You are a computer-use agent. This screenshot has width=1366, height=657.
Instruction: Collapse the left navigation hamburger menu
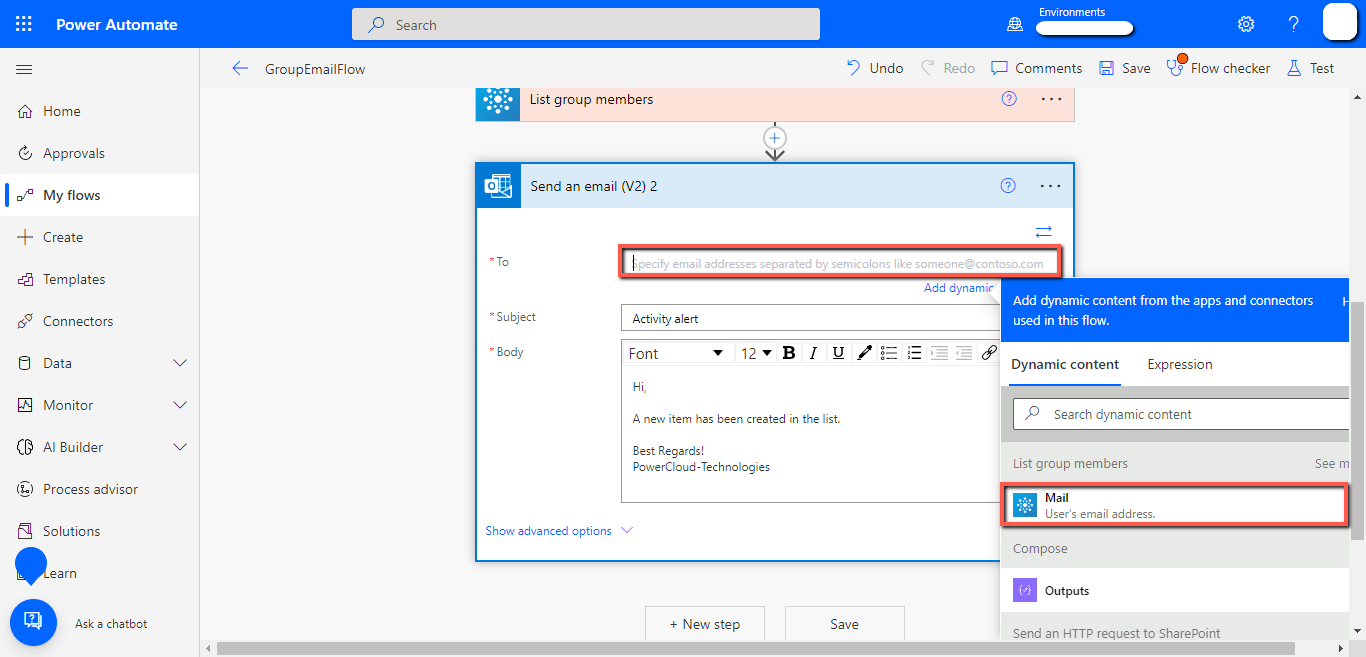24,69
